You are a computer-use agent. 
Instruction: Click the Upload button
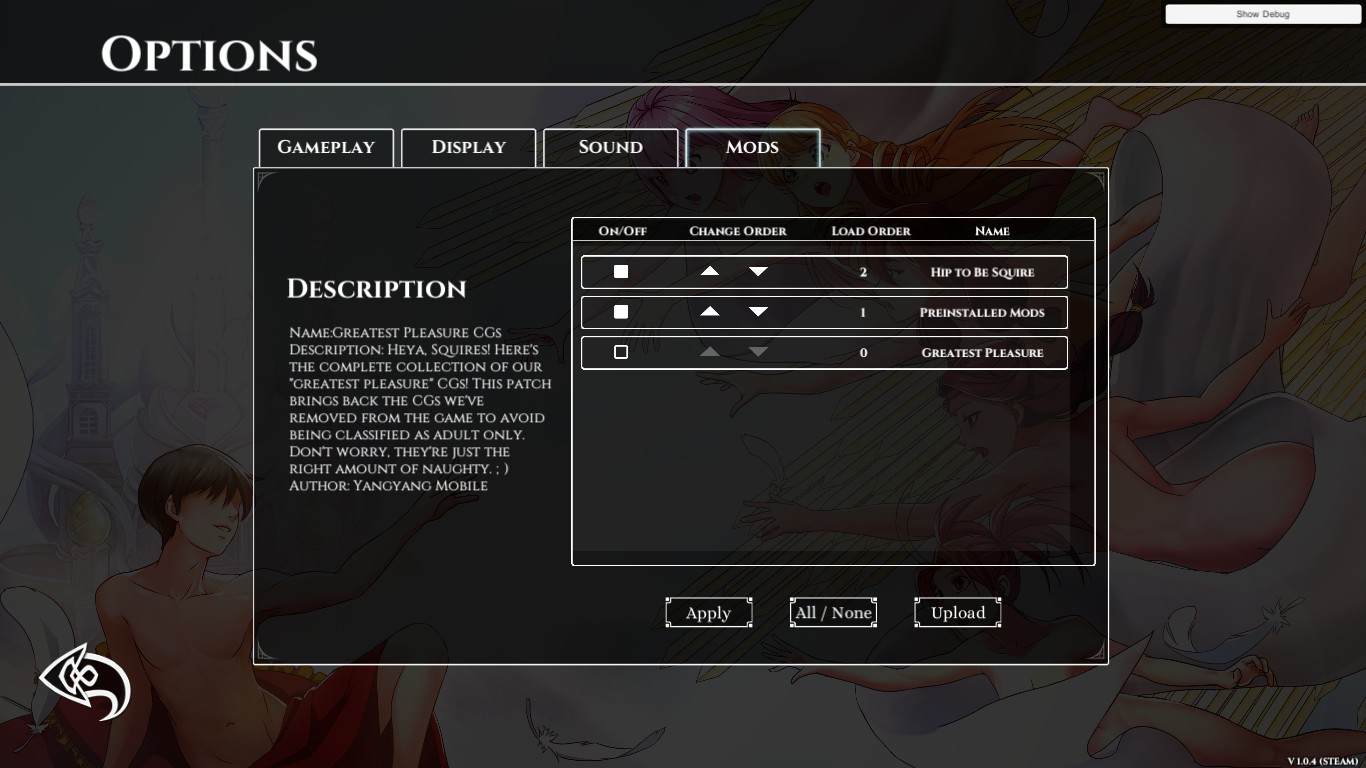pos(958,613)
